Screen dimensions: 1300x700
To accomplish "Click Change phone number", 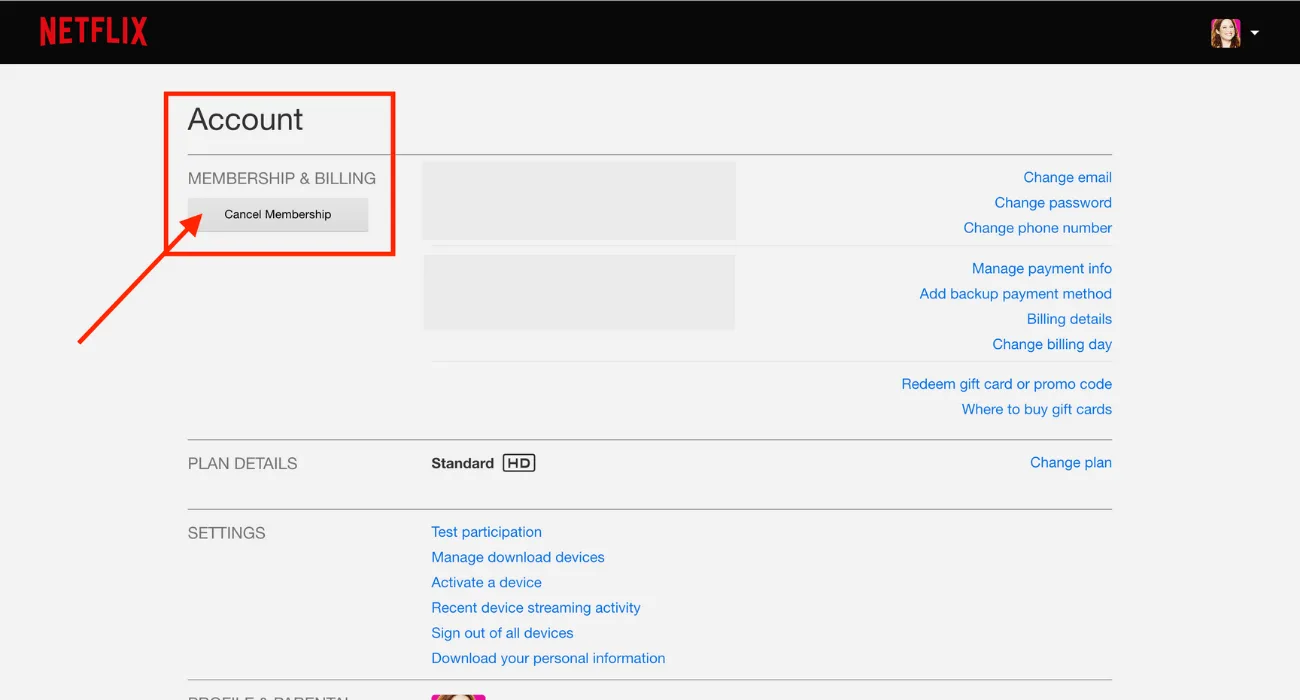I will (1037, 228).
